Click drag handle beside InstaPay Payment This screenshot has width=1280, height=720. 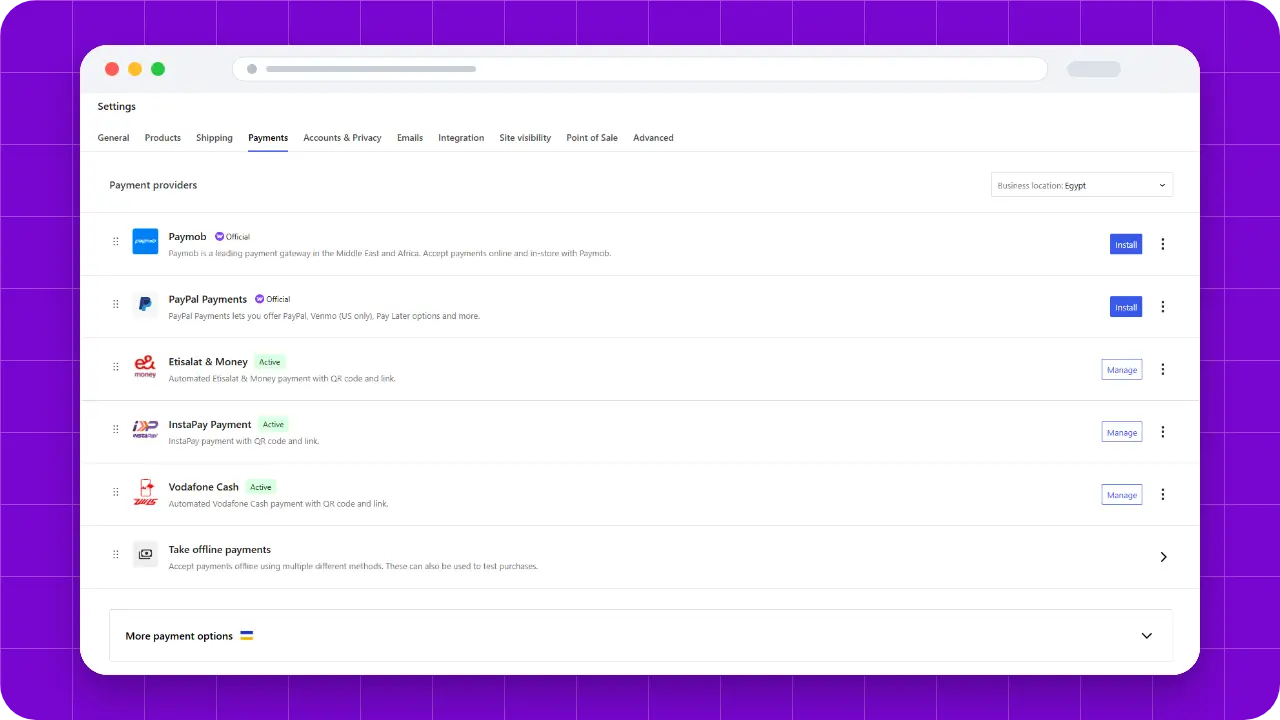pos(116,430)
